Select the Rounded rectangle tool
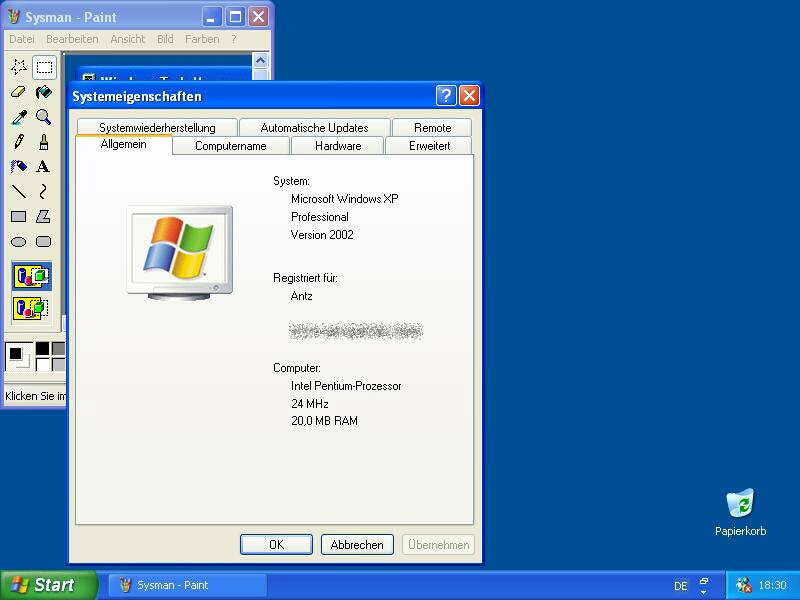 (44, 242)
